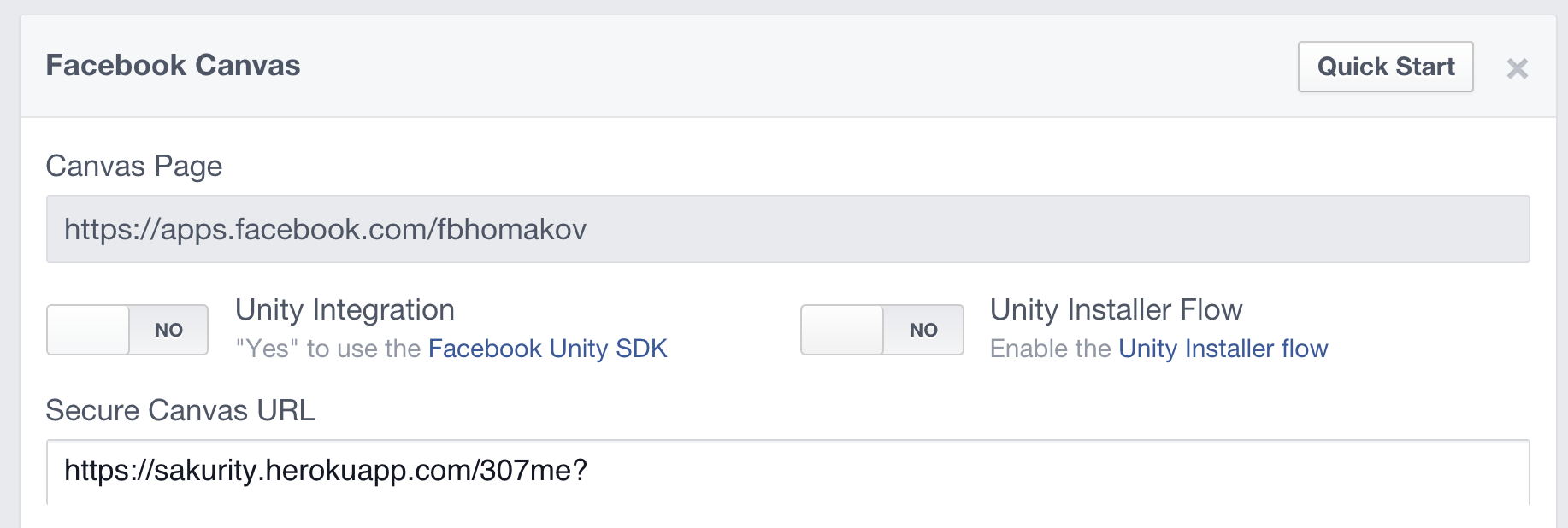Click the Canvas Page URL field
Image resolution: width=1568 pixels, height=528 pixels.
pyautogui.click(x=787, y=229)
